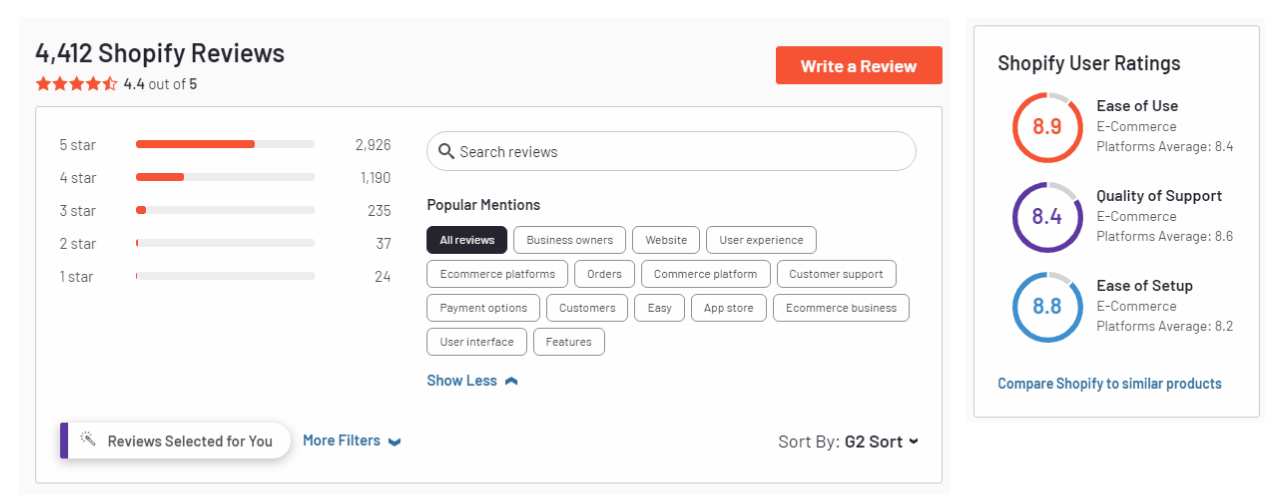1281x495 pixels.
Task: Write a Review button
Action: [x=859, y=66]
